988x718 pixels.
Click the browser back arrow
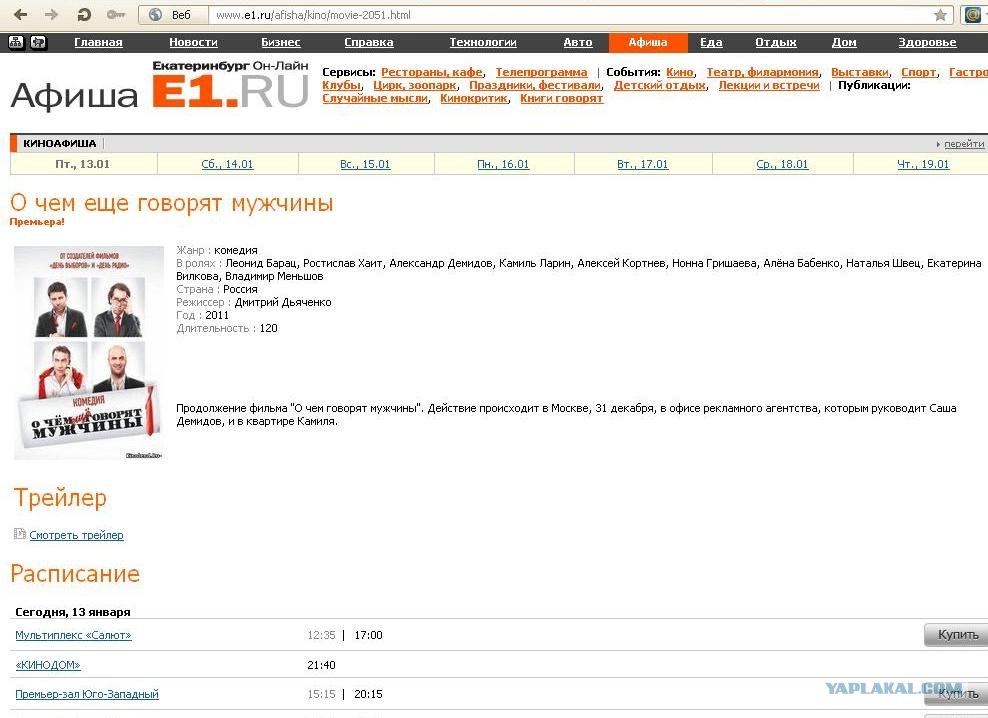coord(20,14)
